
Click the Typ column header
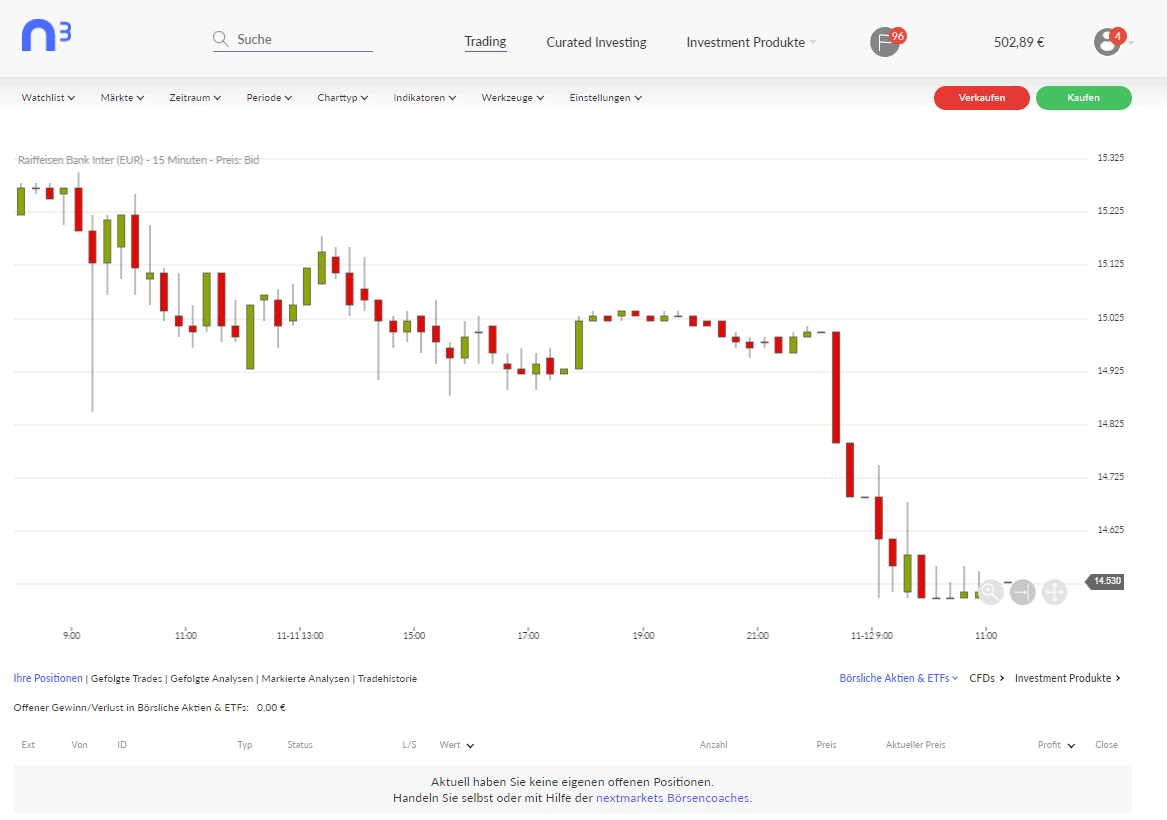click(245, 745)
